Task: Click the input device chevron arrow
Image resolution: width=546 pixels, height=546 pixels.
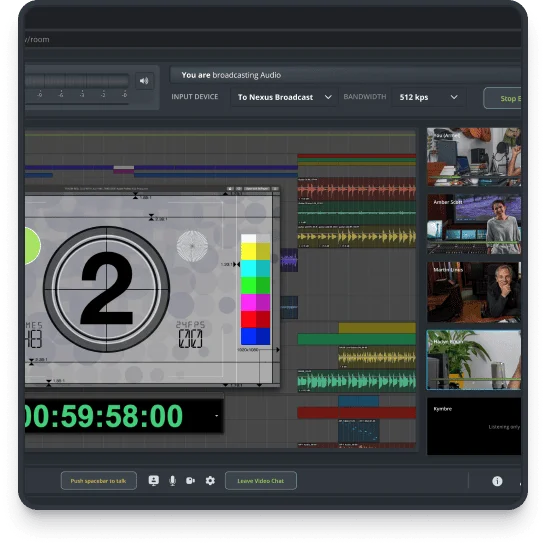Action: coord(328,97)
